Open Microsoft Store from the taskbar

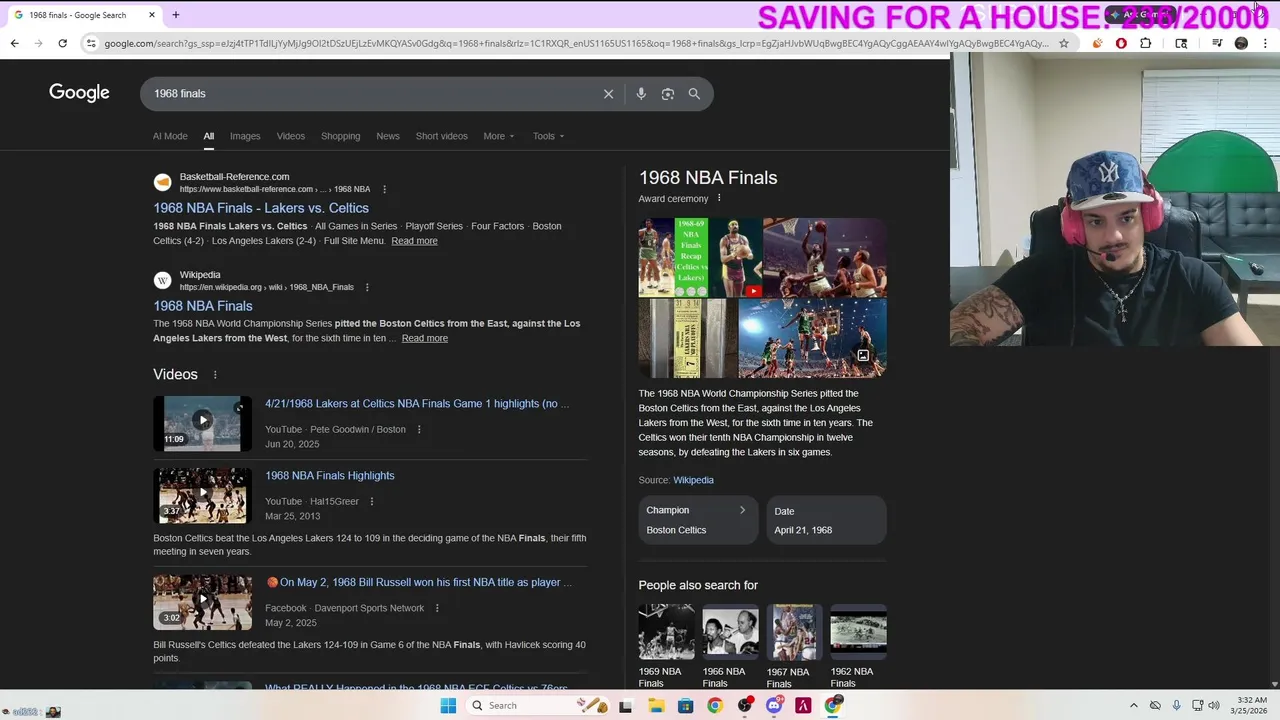click(685, 706)
